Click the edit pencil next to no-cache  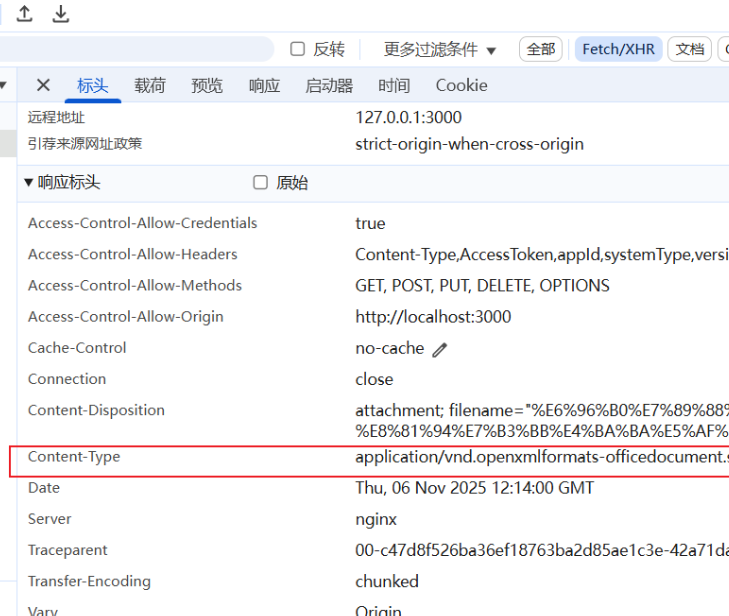click(439, 350)
